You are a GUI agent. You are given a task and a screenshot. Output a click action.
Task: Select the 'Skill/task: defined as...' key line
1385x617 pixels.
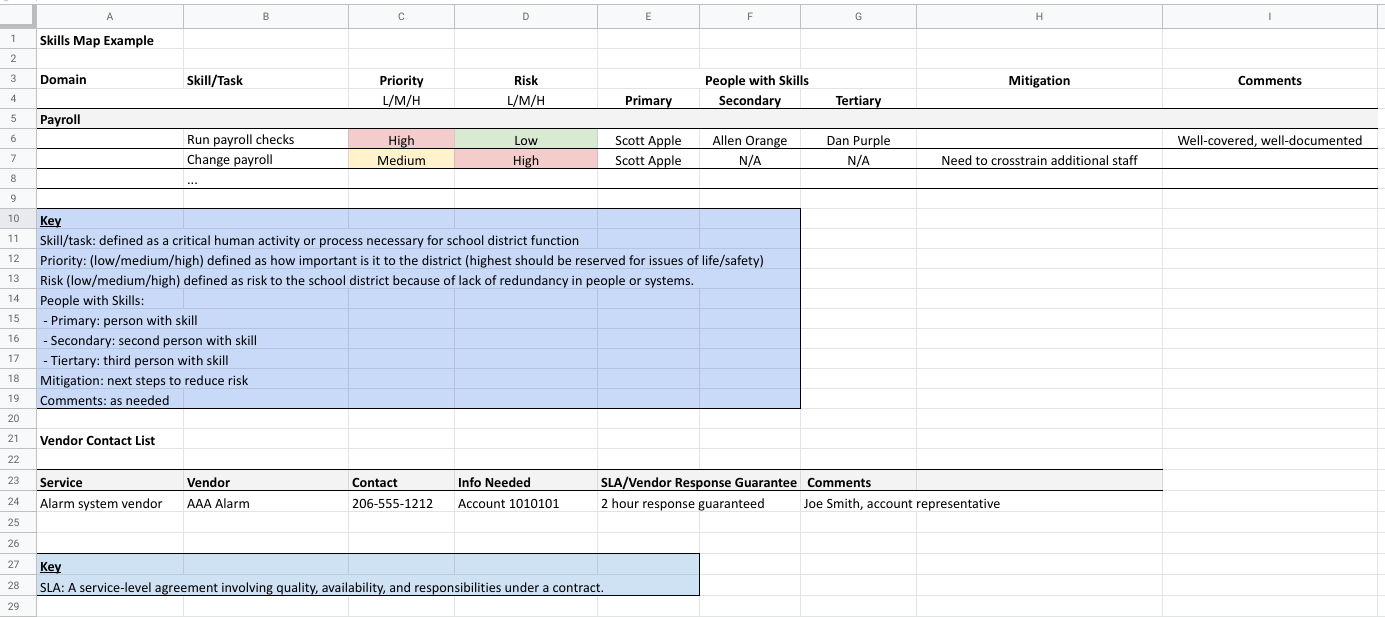(x=309, y=240)
